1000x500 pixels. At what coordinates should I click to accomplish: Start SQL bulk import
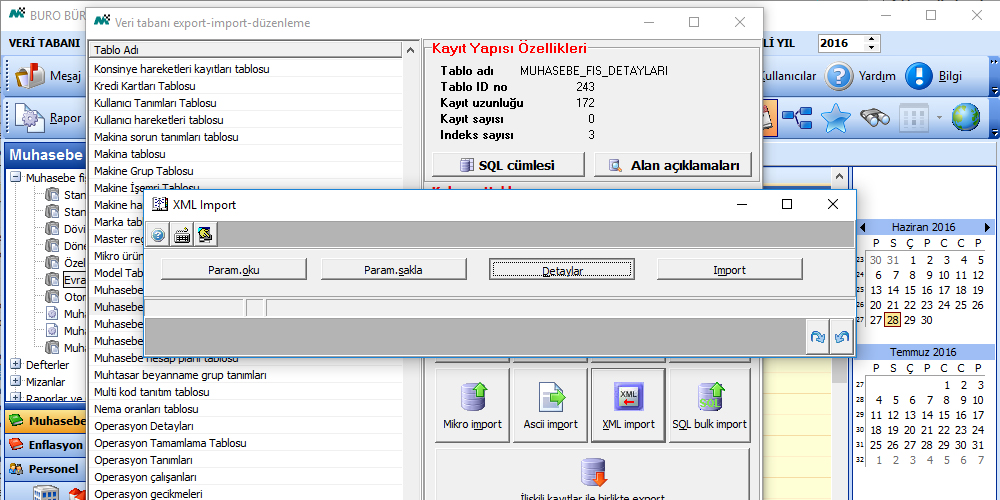tap(709, 403)
